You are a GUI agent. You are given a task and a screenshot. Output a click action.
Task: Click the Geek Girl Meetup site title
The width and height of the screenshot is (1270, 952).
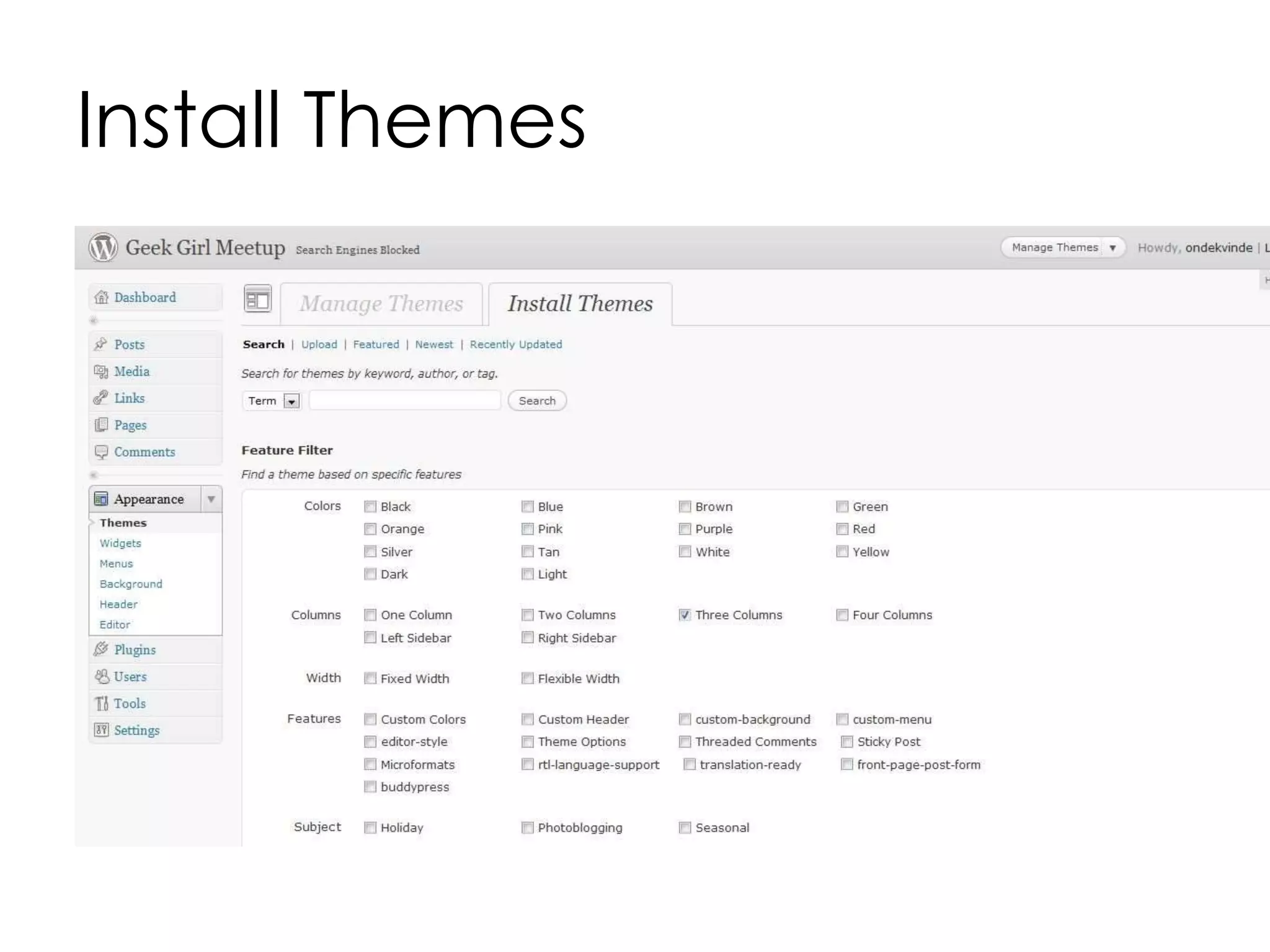coord(205,247)
